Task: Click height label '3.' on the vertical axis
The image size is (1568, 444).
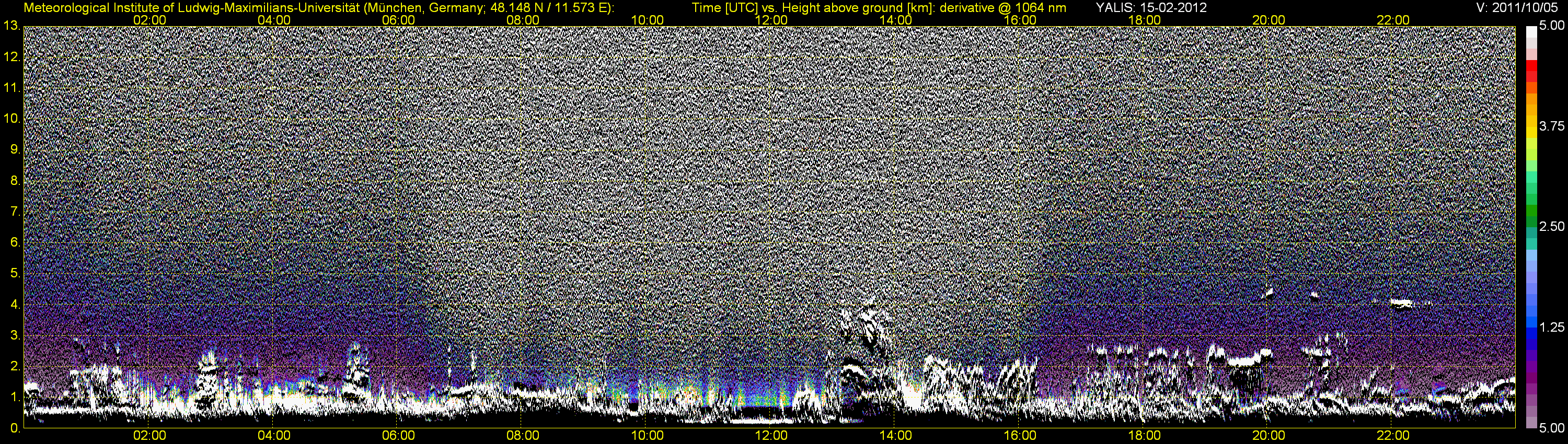Action: pos(16,336)
